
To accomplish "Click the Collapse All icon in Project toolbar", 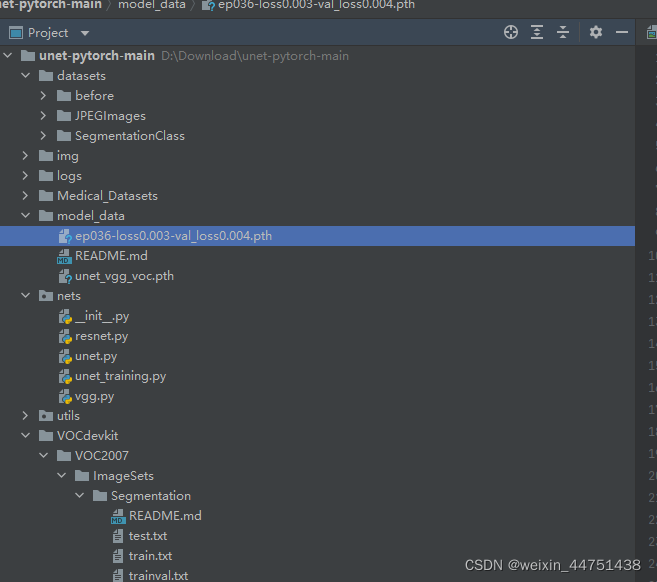I will point(563,32).
